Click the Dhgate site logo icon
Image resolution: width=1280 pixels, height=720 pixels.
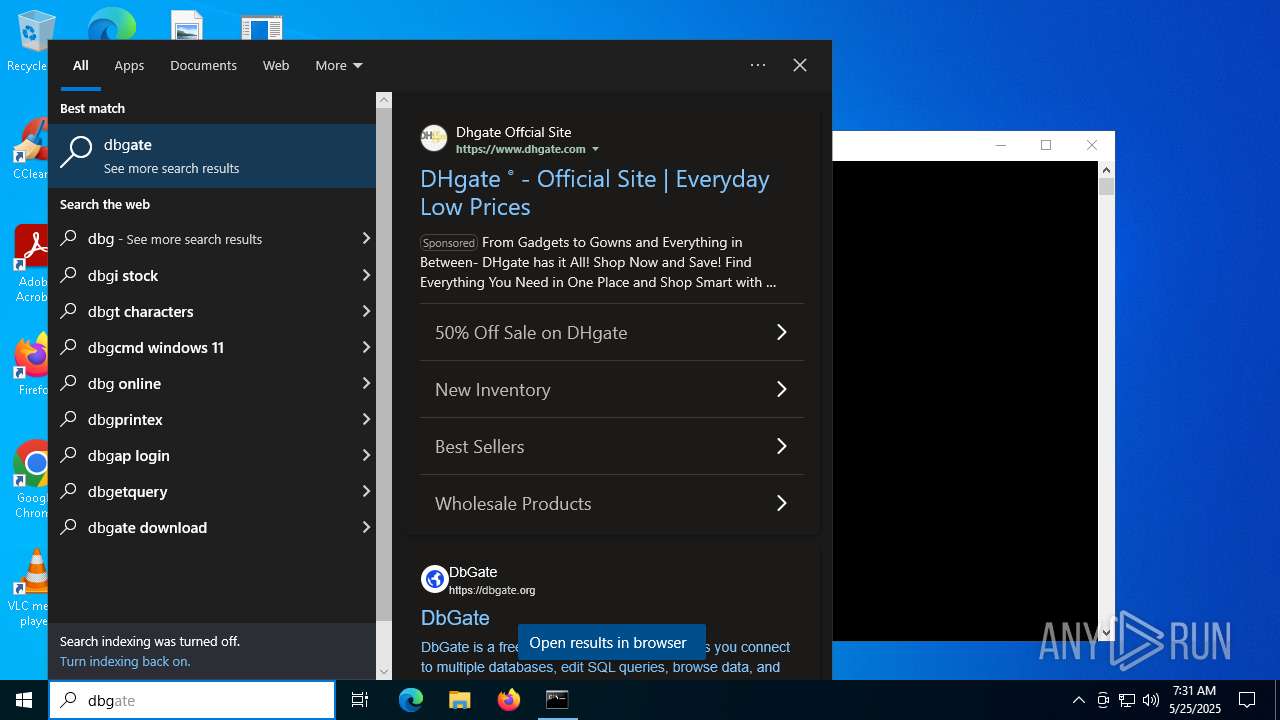point(434,138)
